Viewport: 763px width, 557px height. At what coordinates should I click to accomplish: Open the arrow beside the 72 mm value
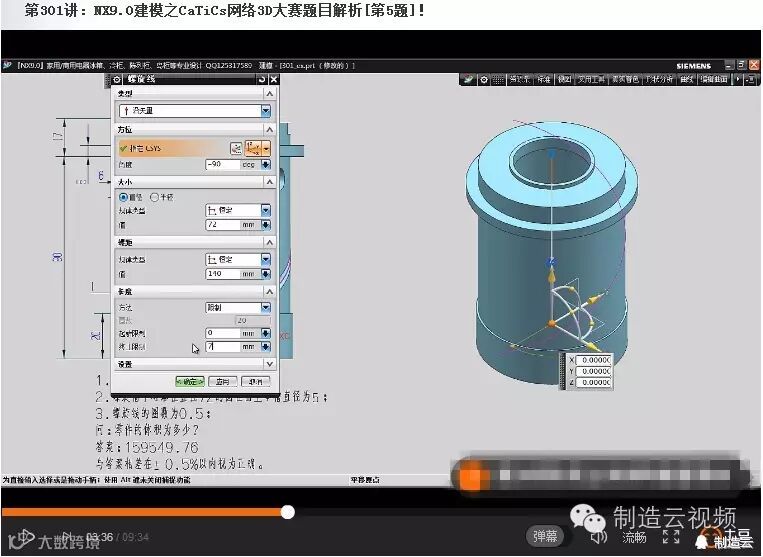[x=266, y=225]
